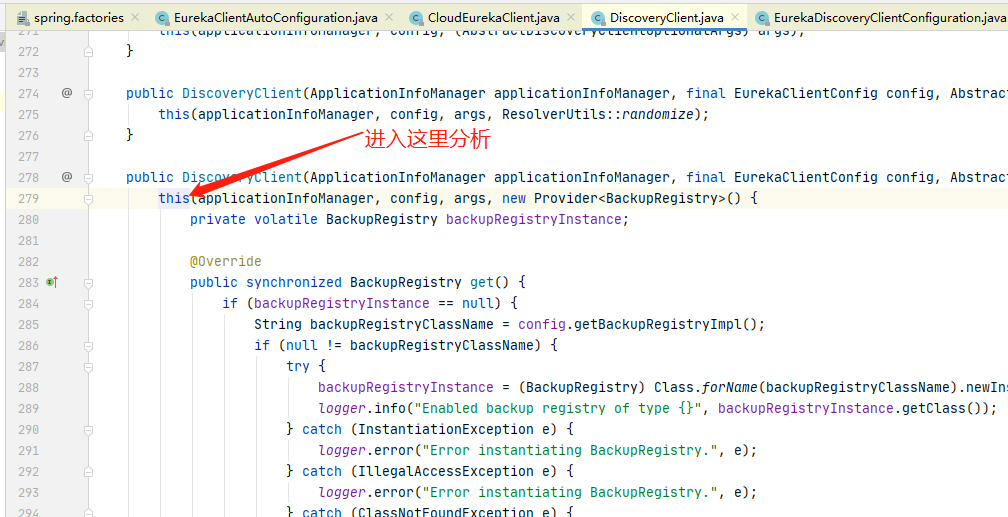This screenshot has width=1008, height=517.
Task: Click the class icon on DiscoveryClient.java tab
Action: (598, 18)
